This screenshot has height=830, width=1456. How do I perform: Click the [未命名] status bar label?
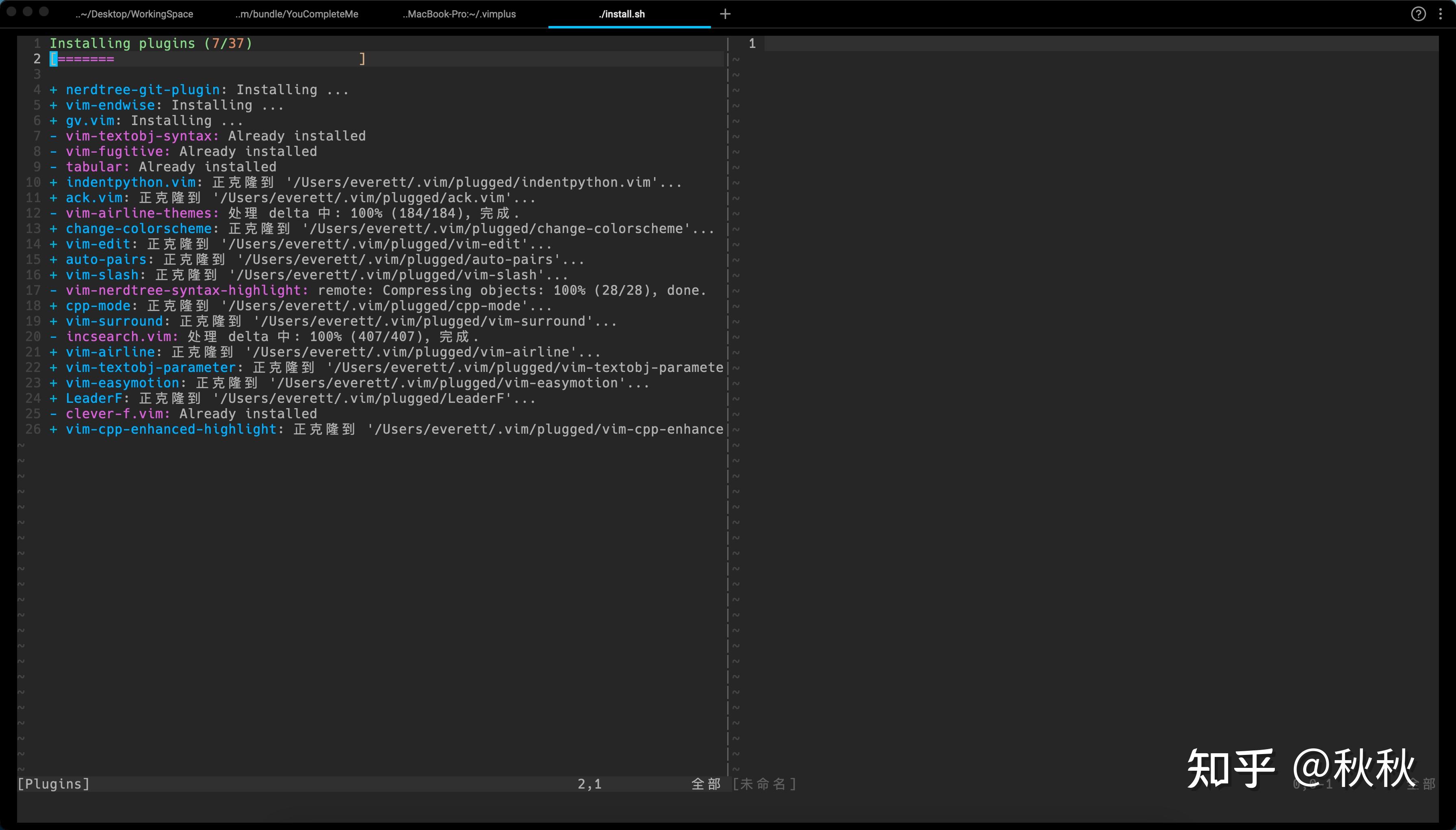764,784
